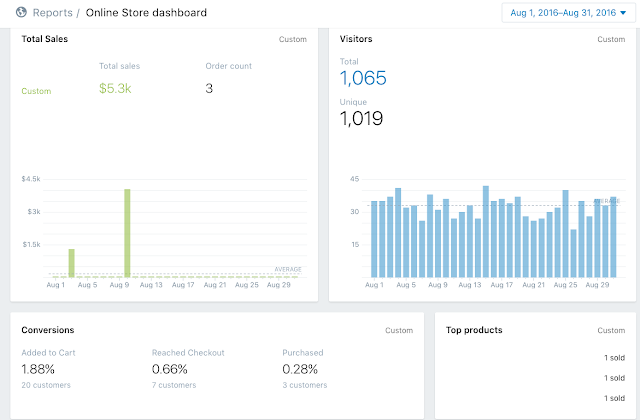This screenshot has width=640, height=420.
Task: Click the $5.3k total sales figure
Action: click(115, 88)
